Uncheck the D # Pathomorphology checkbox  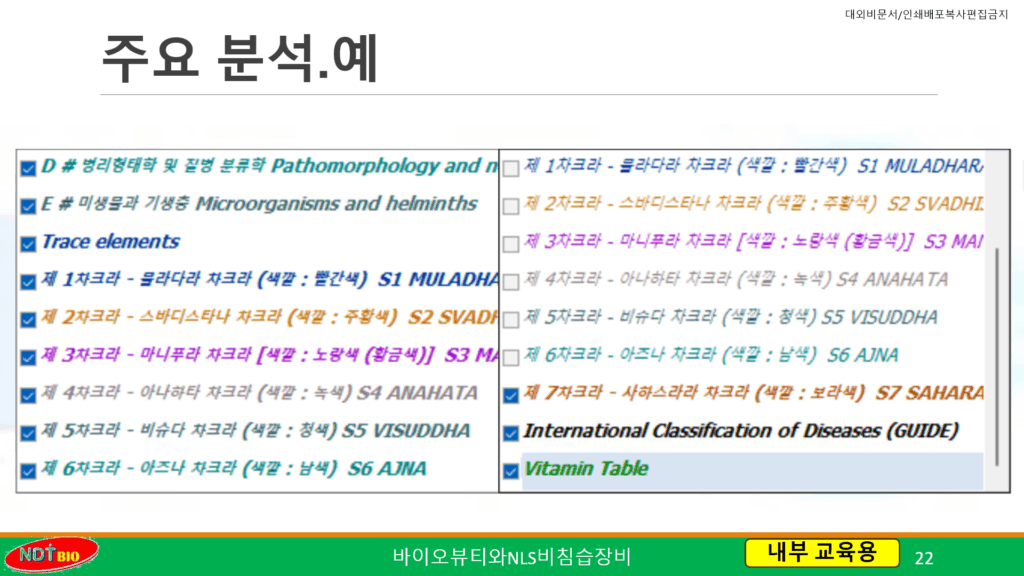coord(28,166)
